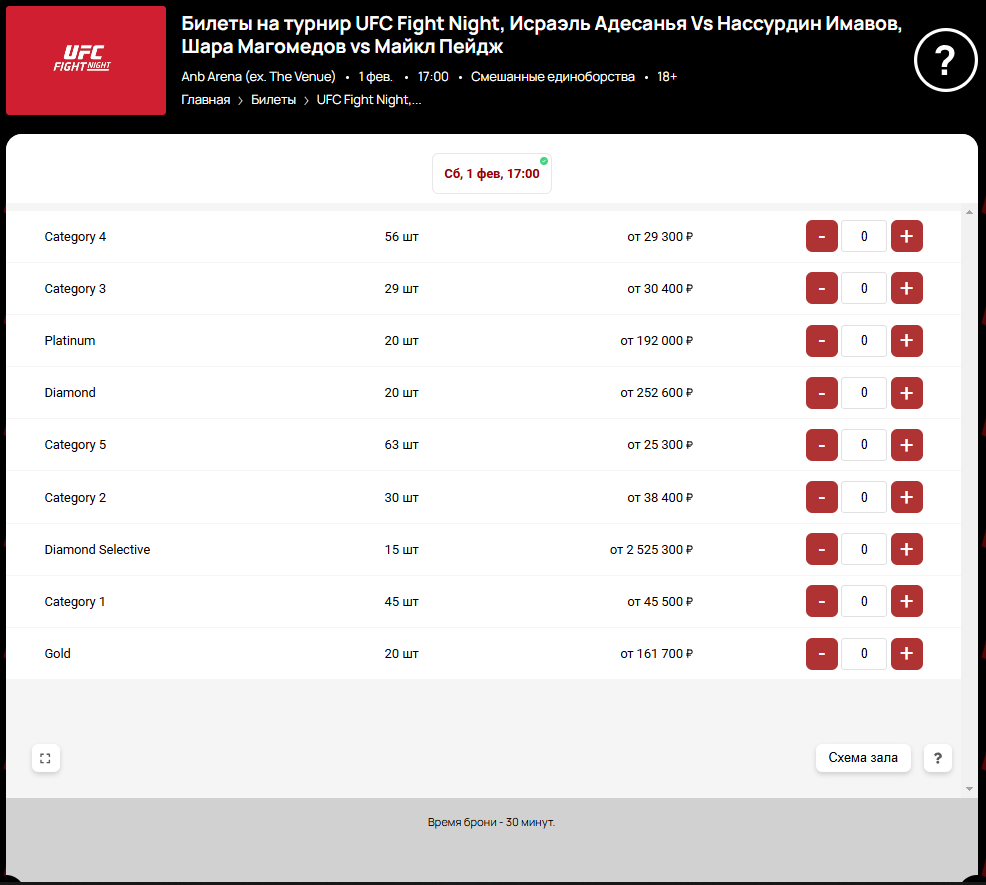The height and width of the screenshot is (885, 986).
Task: Remove one Gold ticket
Action: [821, 654]
